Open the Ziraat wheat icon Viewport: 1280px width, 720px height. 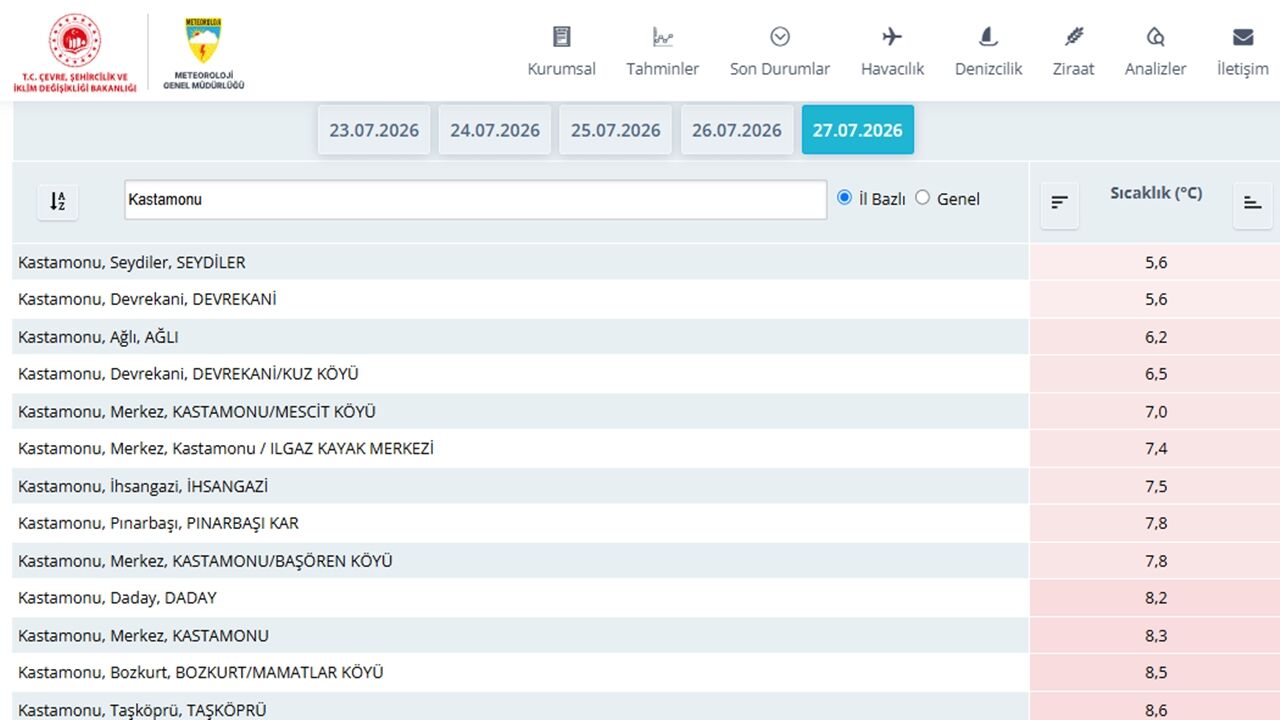pos(1074,37)
